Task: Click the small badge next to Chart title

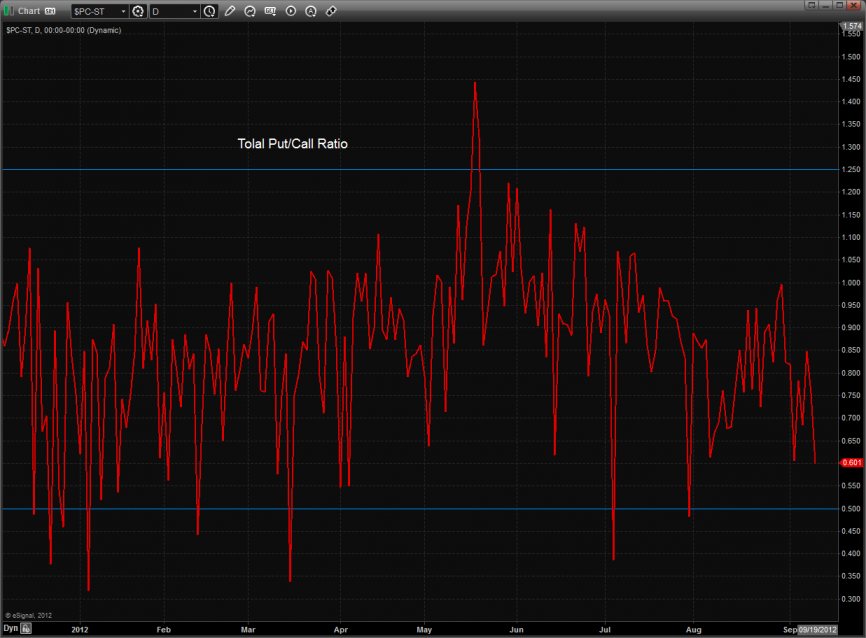Action: [x=50, y=11]
